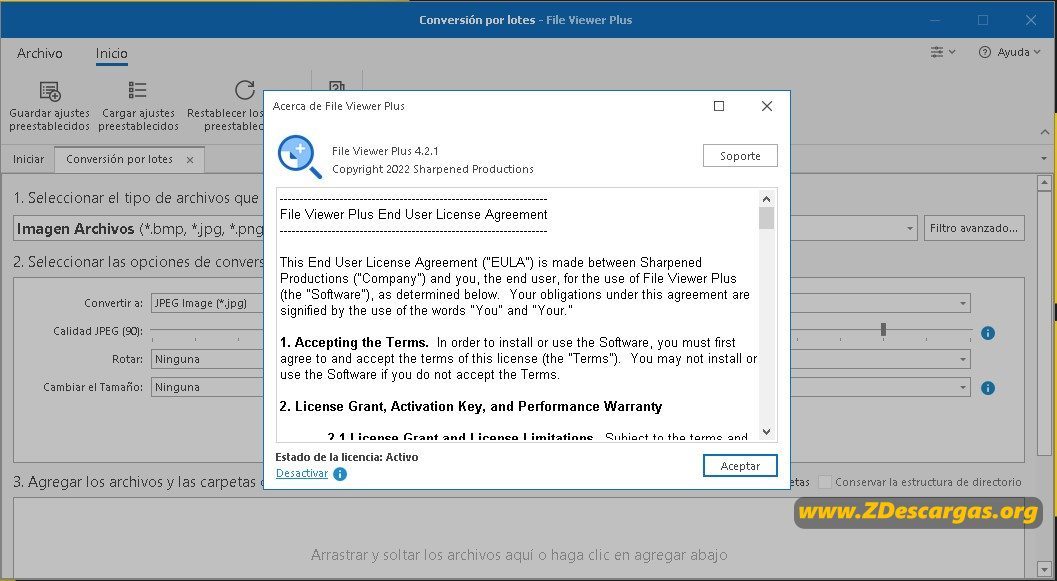The height and width of the screenshot is (581, 1057).
Task: Click the Cargar ajustes preestablecidos icon
Action: (x=138, y=90)
